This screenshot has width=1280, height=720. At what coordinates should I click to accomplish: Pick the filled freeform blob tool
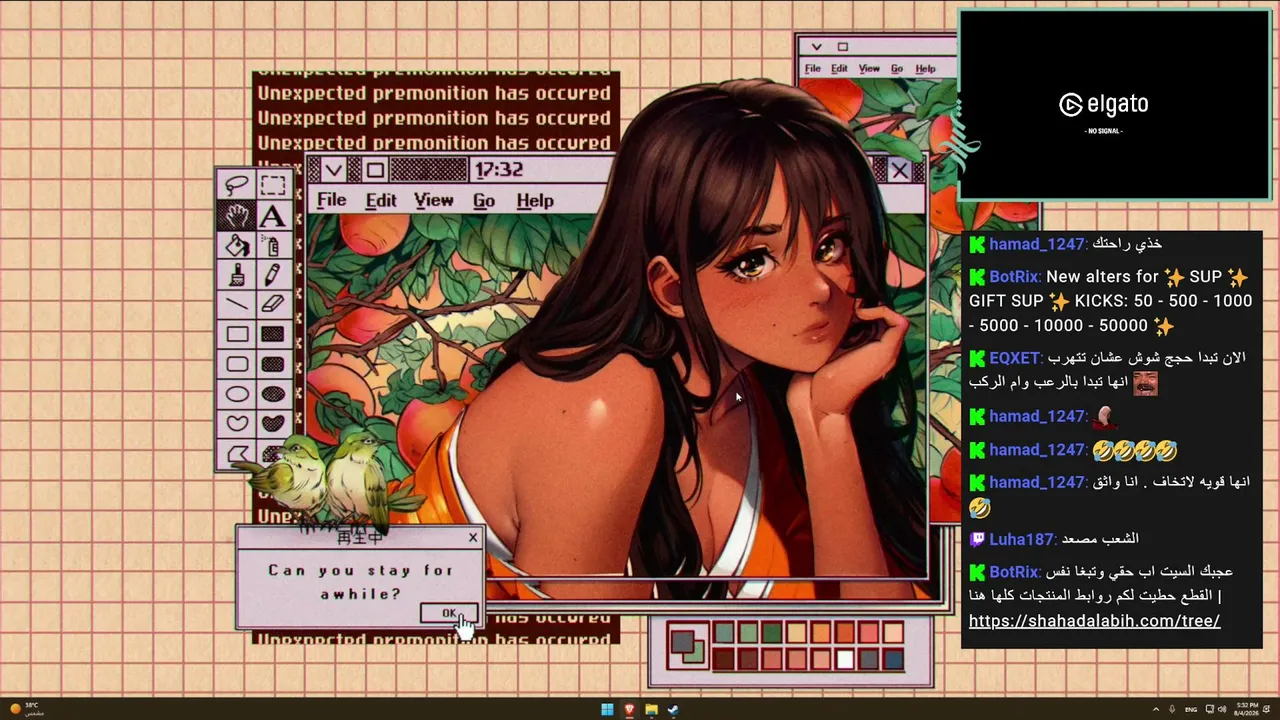(272, 424)
